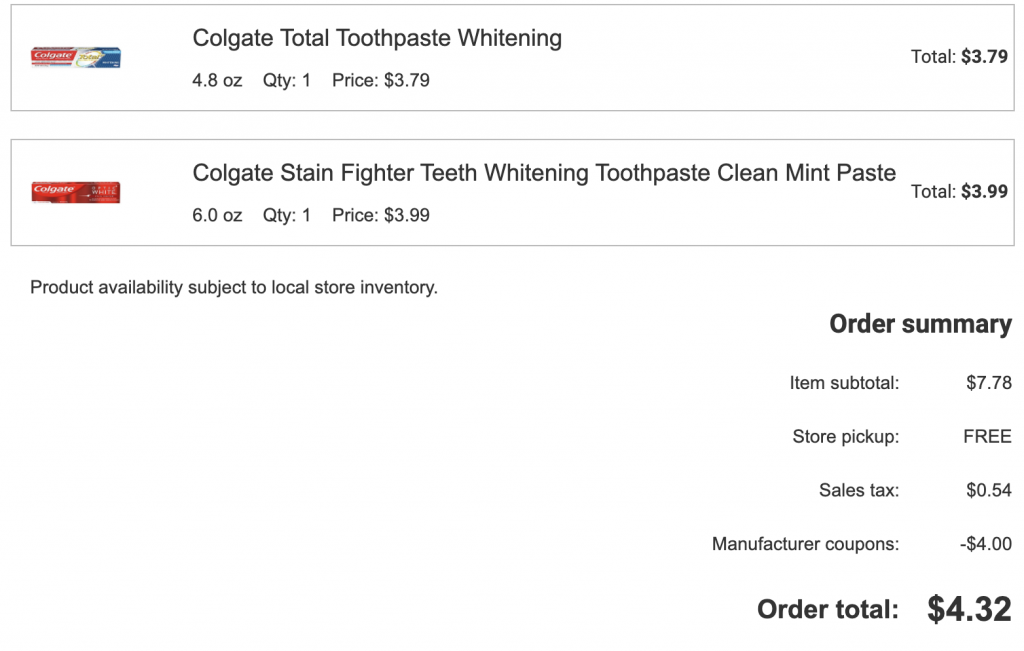Click the -$4.00 coupon discount amount
1024x651 pixels.
point(985,544)
